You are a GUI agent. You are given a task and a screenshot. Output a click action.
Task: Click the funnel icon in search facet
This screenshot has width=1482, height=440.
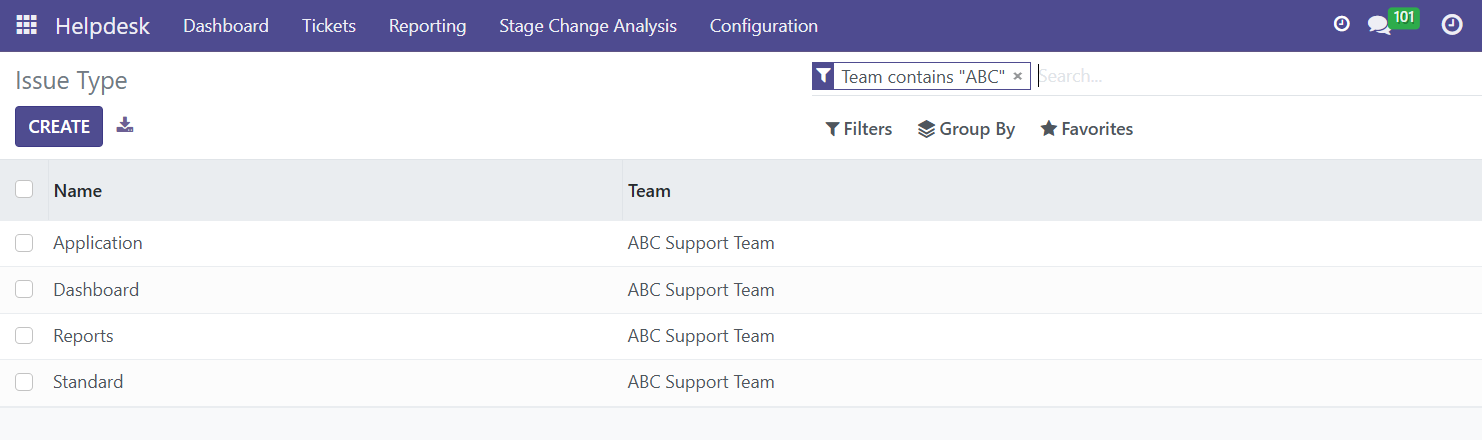pos(823,76)
